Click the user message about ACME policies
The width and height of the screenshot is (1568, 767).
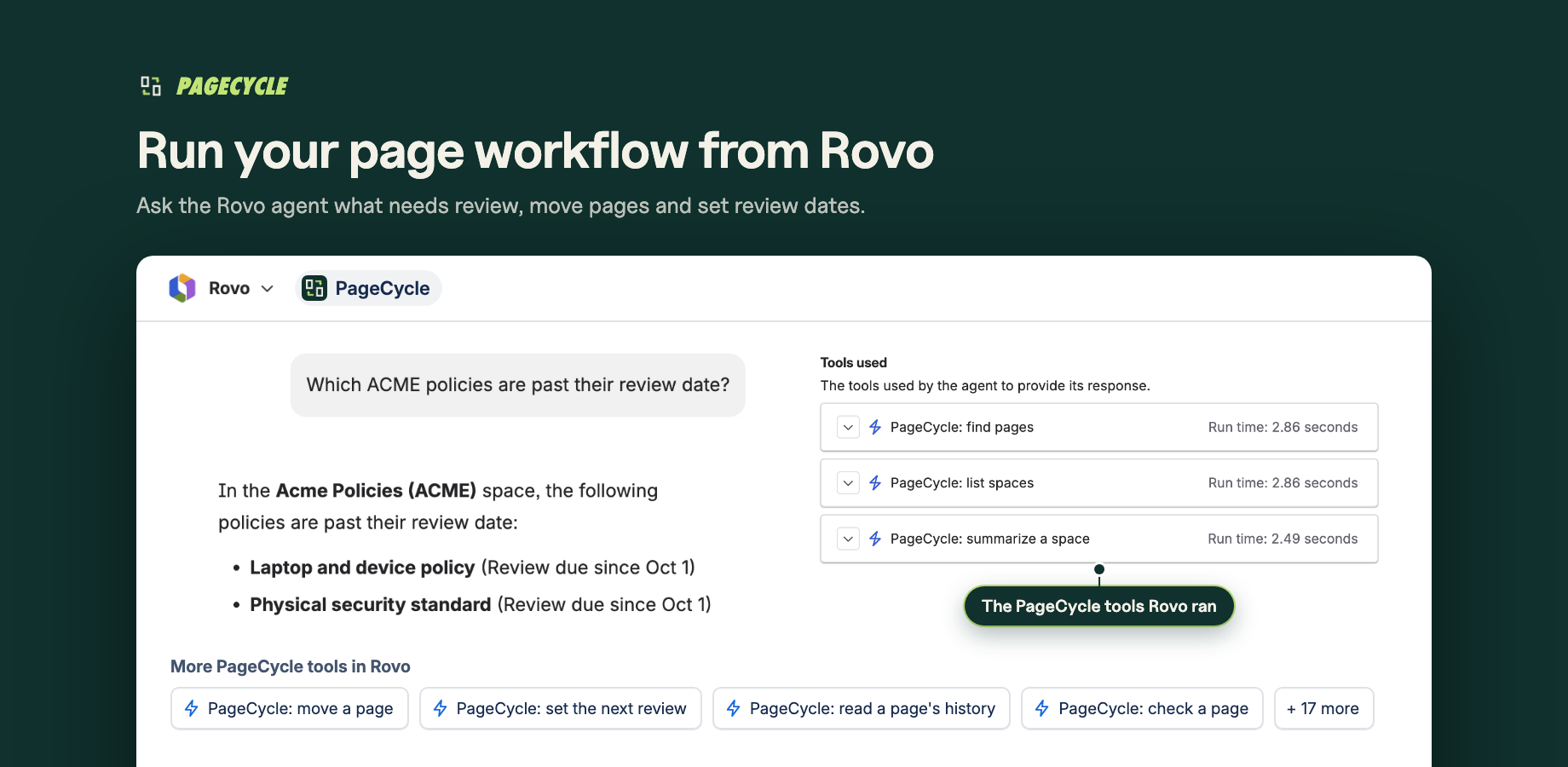click(x=518, y=385)
